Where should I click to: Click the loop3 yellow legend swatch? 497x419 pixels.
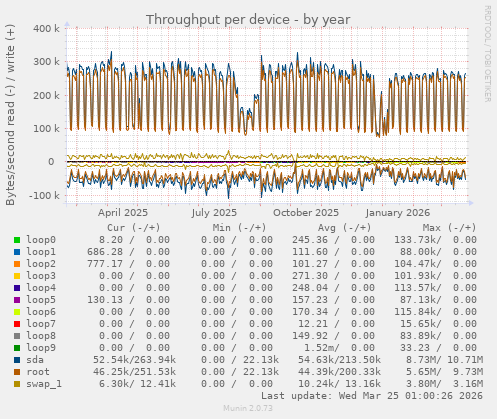coord(17,276)
